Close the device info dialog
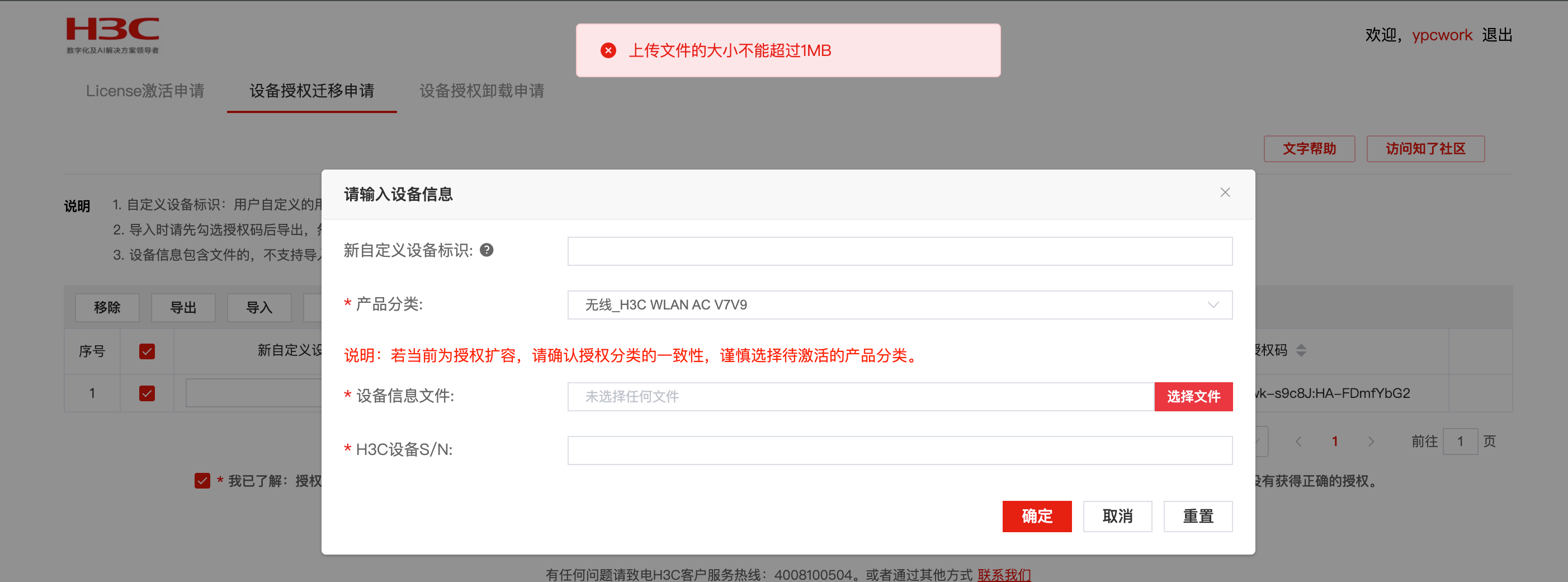 (1225, 193)
